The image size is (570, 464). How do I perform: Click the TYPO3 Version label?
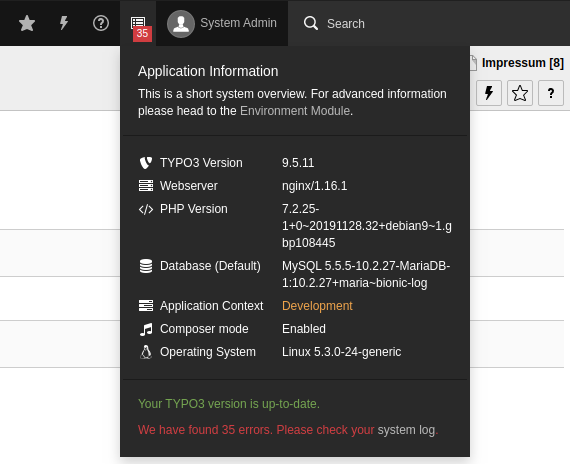point(201,163)
